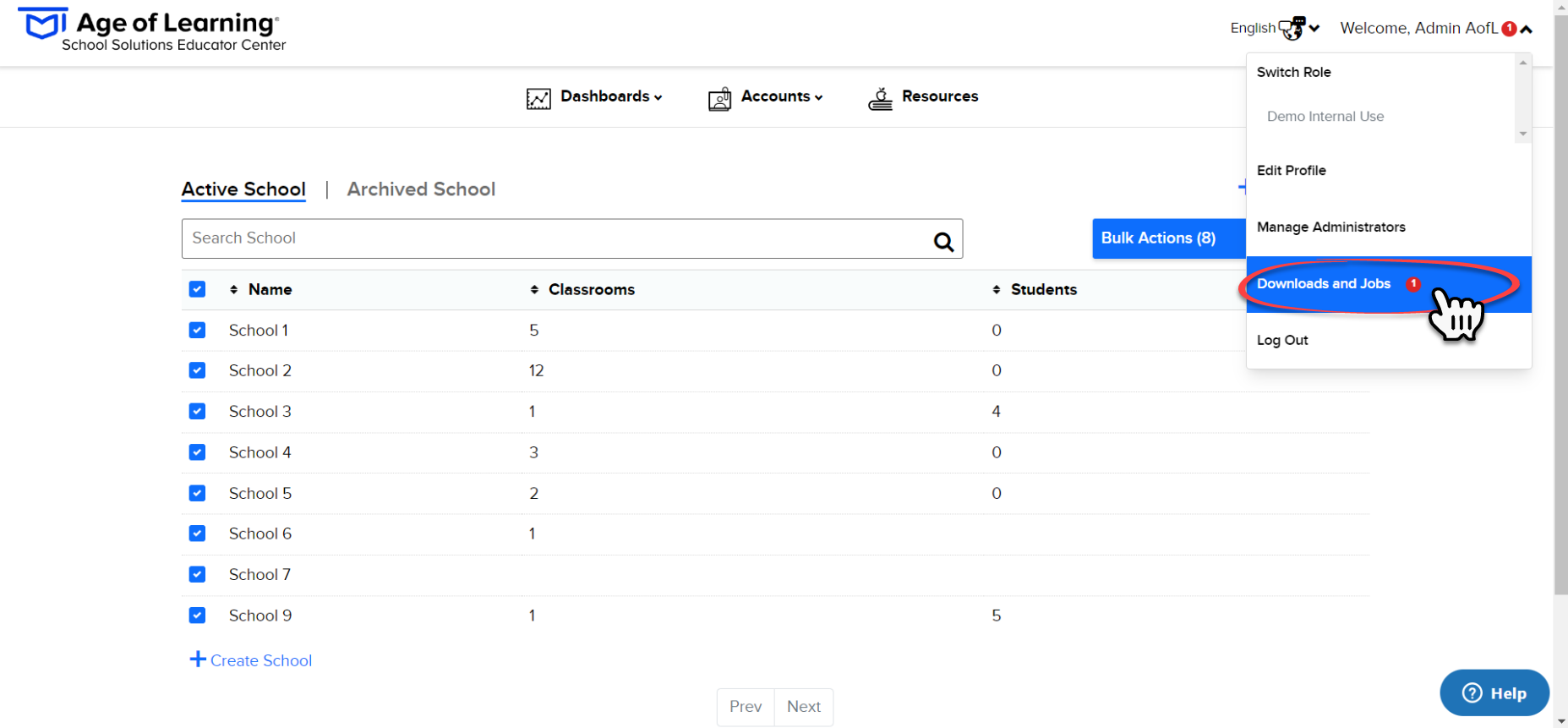Choose Log Out from user menu
The height and width of the screenshot is (728, 1568).
click(1282, 341)
